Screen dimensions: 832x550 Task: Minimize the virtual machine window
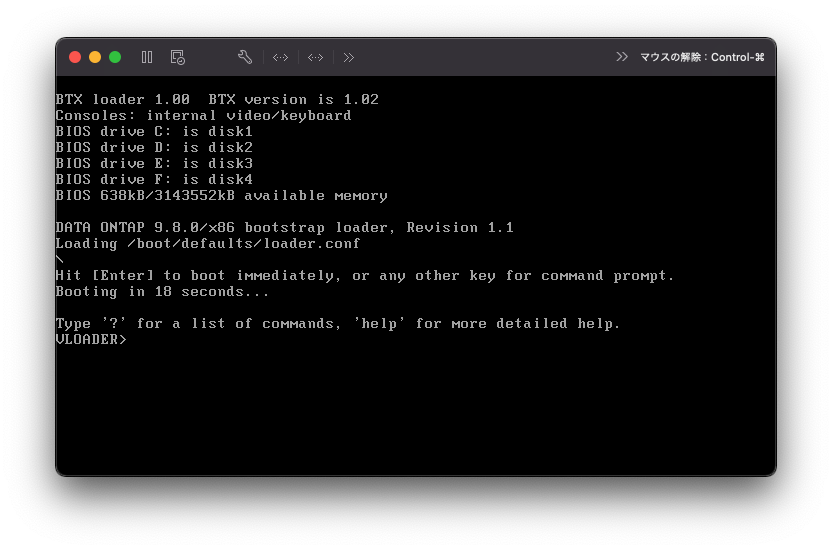pos(95,57)
